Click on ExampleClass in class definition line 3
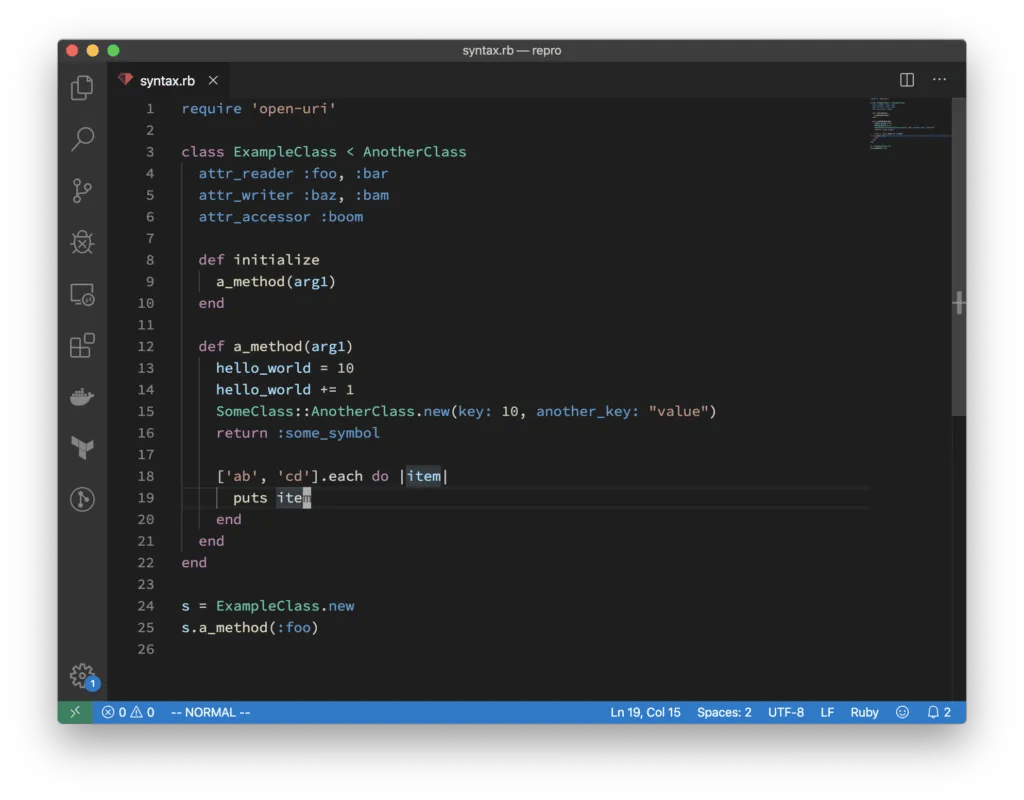1024x800 pixels. (x=285, y=152)
